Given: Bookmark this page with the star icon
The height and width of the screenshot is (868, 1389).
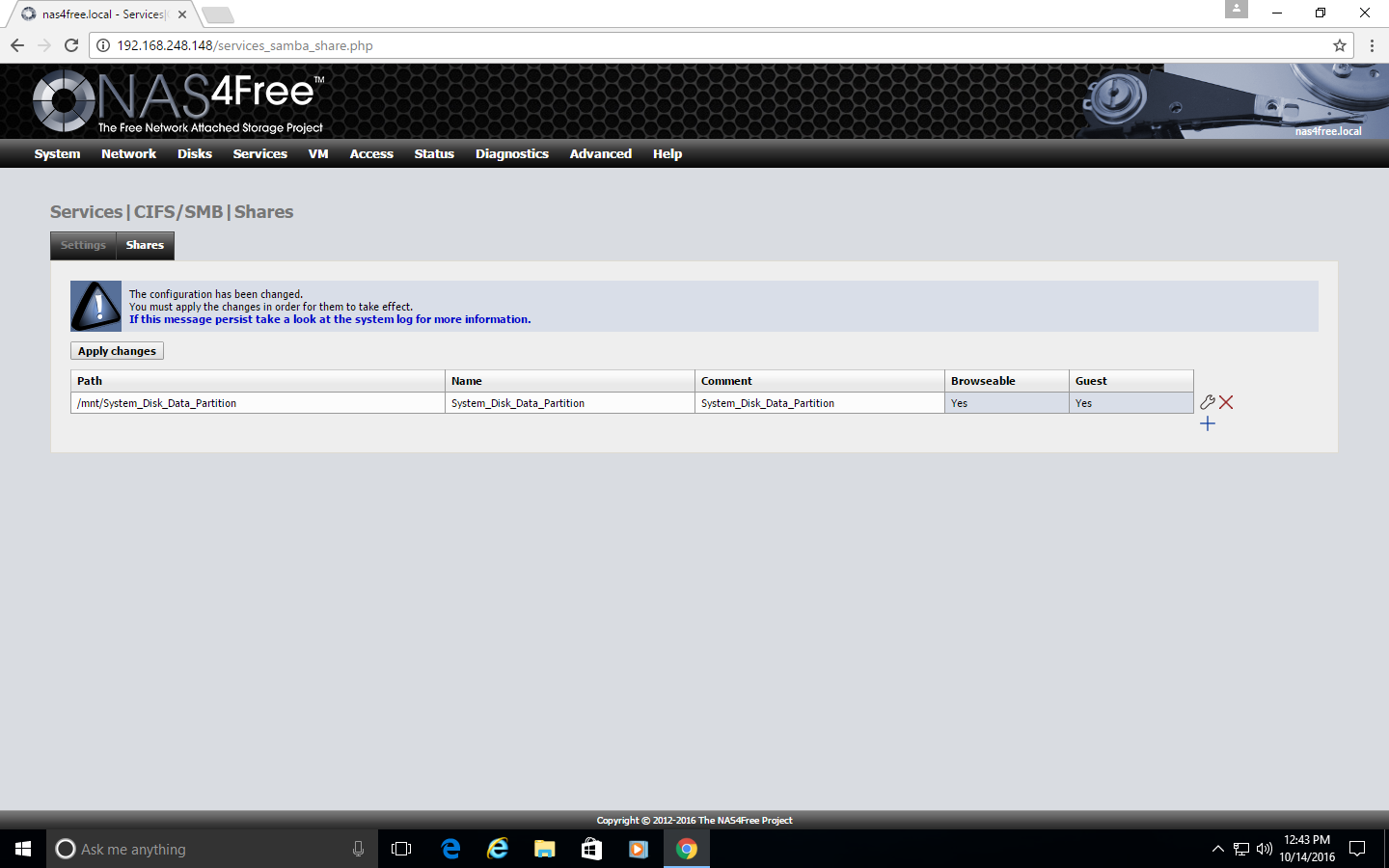Looking at the screenshot, I should tap(1339, 45).
